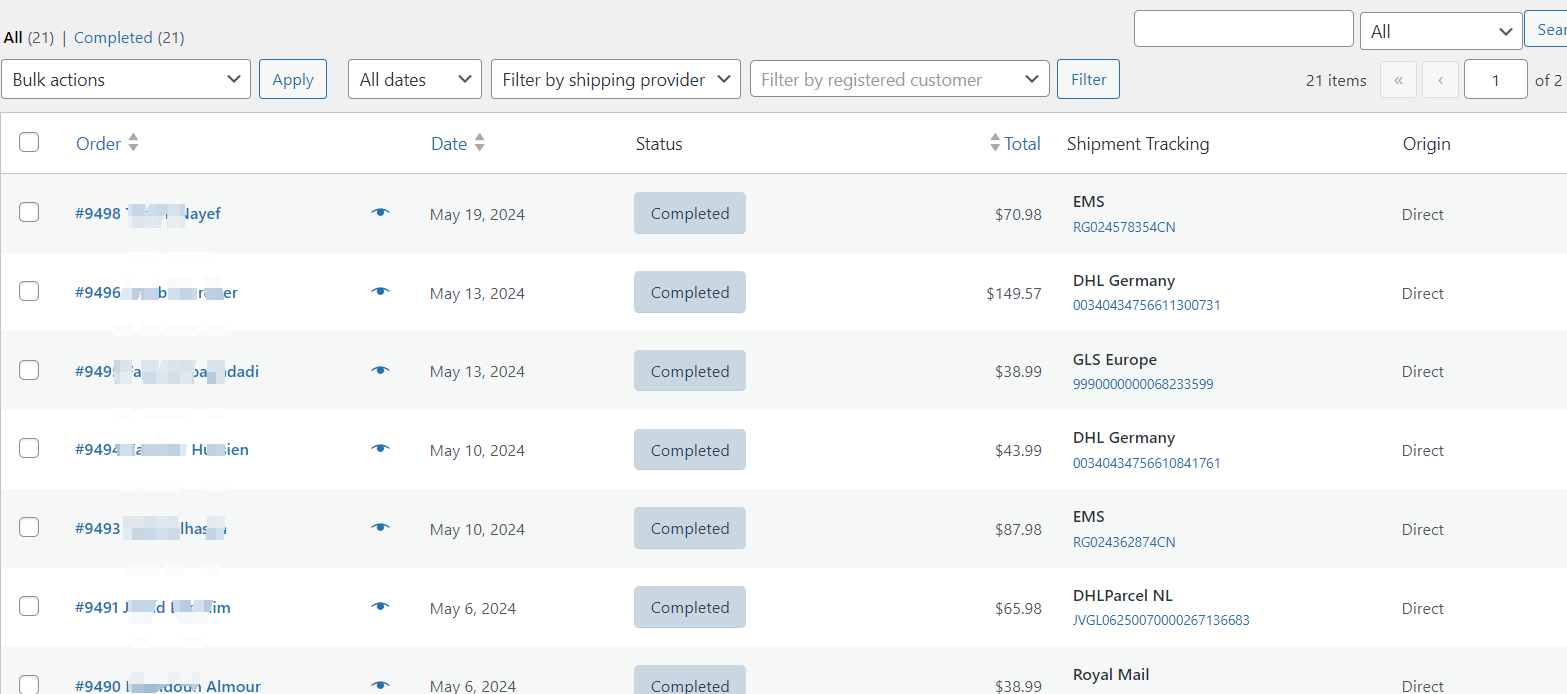1567x694 pixels.
Task: Switch to the Completed (21) view
Action: coord(129,38)
